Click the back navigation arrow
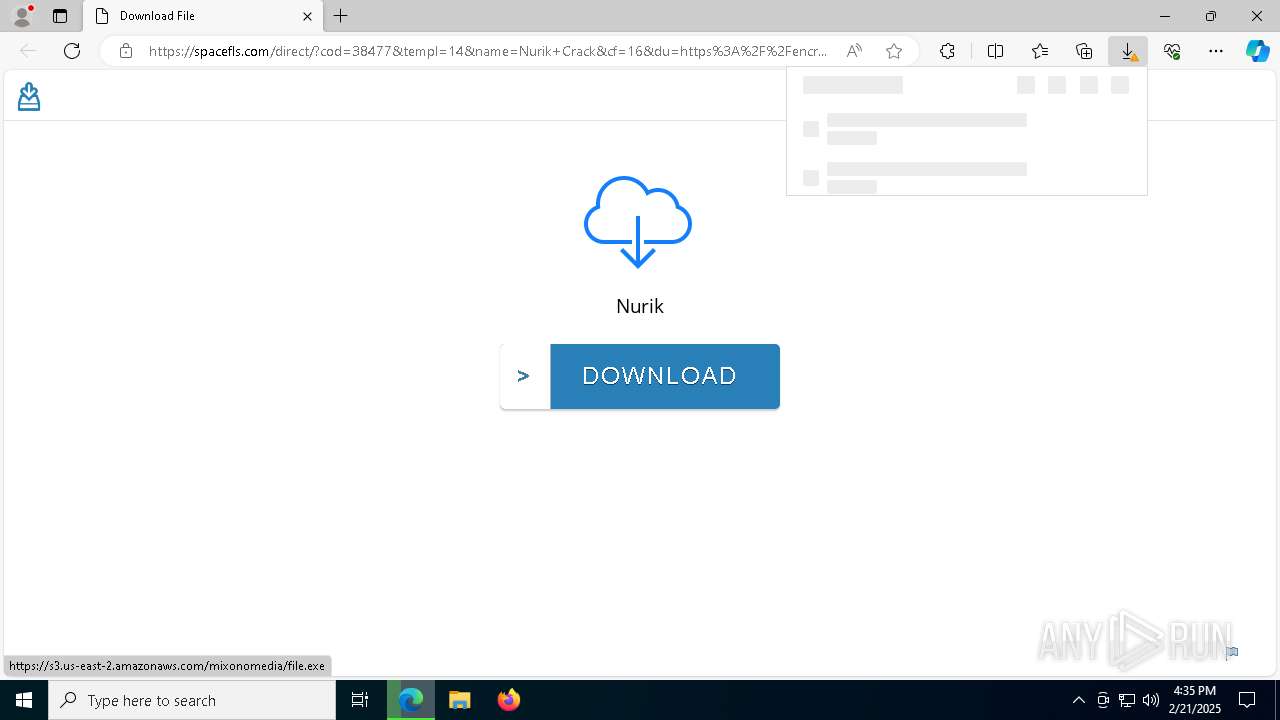The height and width of the screenshot is (720, 1280). tap(28, 51)
